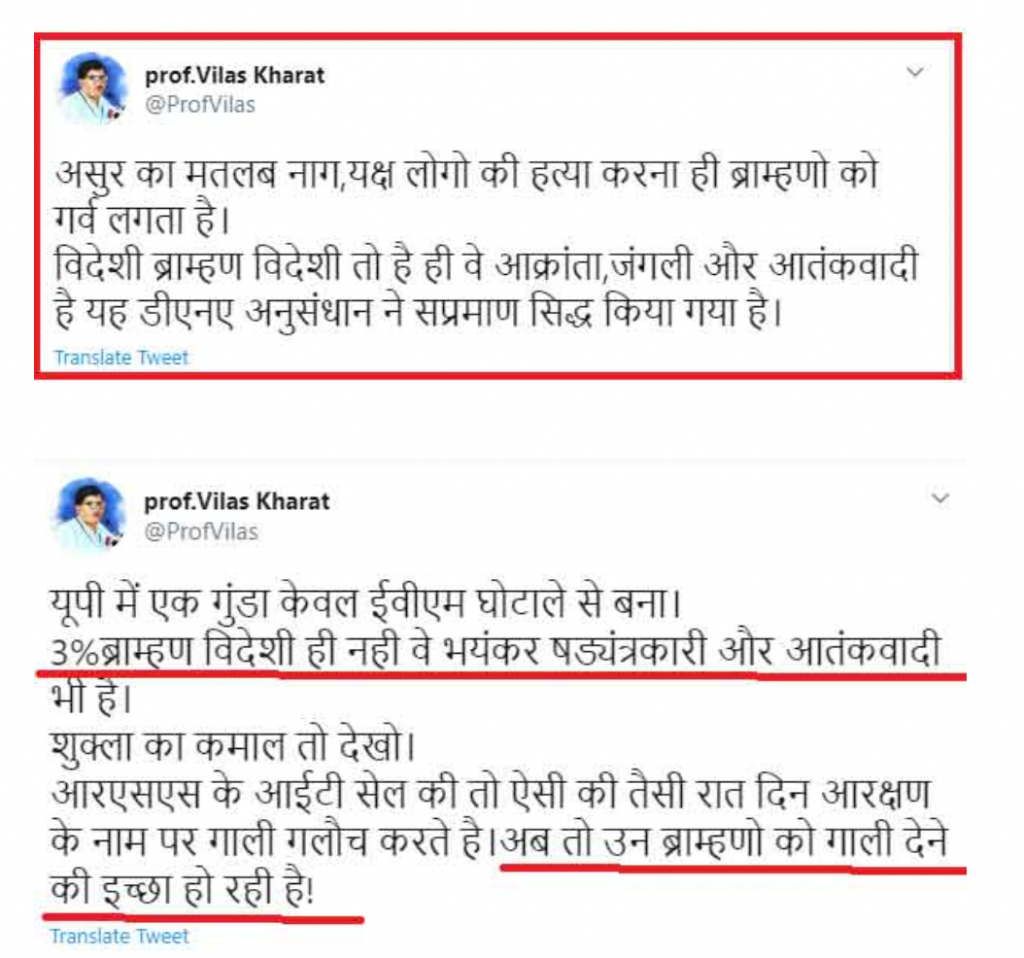Click the @ProfVilas handle in the second tweet
Viewport: 1024px width, 958px height.
(x=201, y=532)
